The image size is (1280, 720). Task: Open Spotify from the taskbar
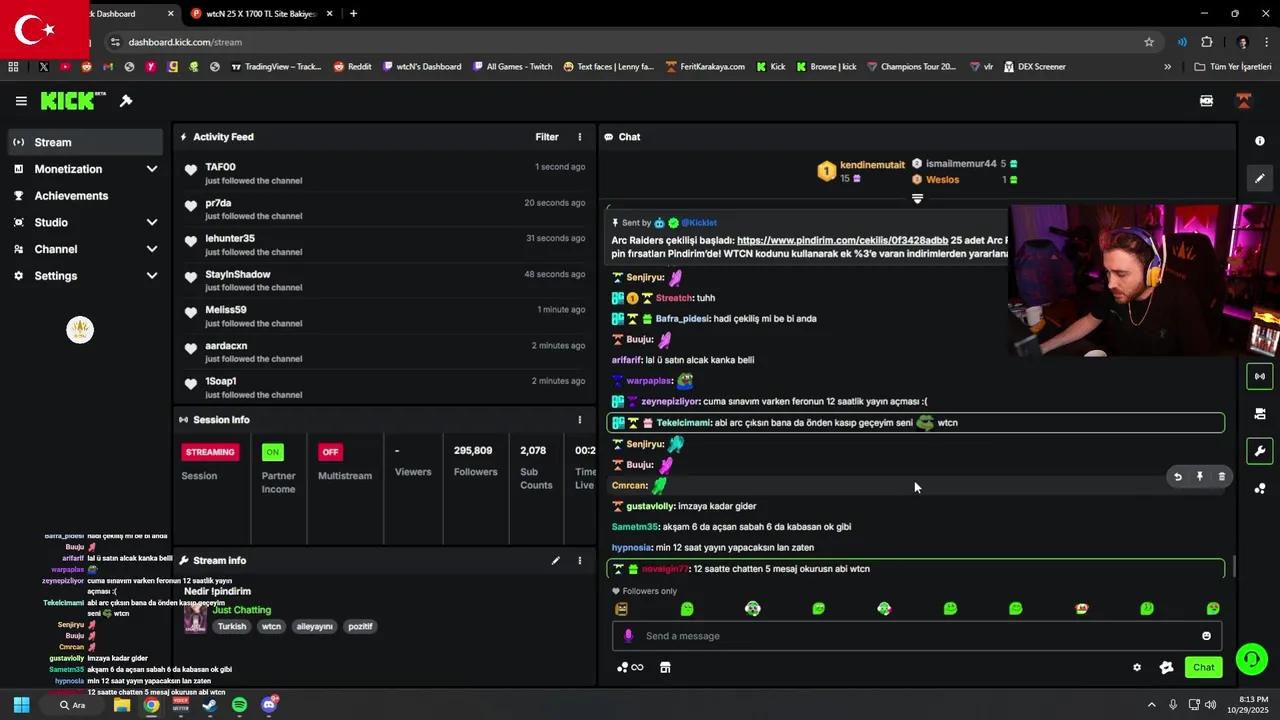click(239, 705)
